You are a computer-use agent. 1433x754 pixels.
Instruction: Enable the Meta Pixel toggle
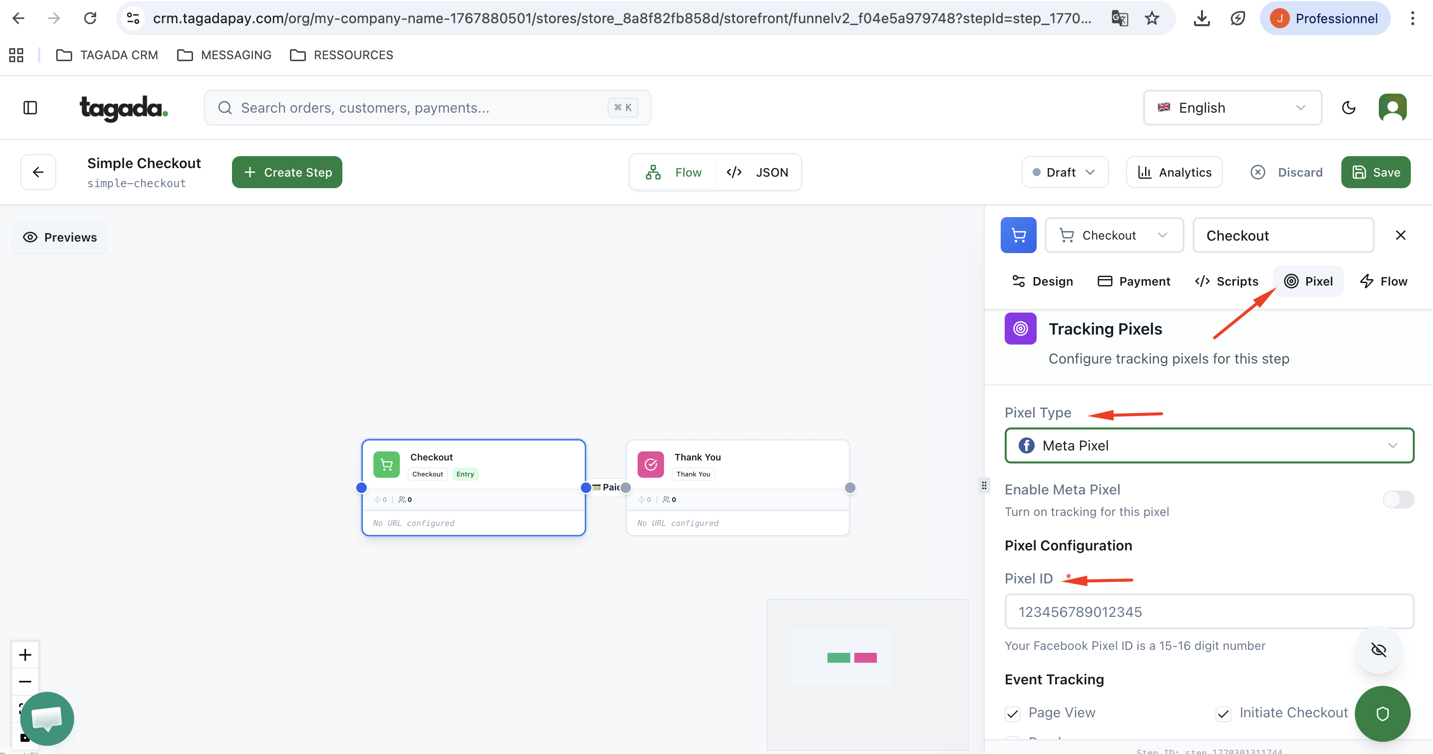pyautogui.click(x=1397, y=499)
